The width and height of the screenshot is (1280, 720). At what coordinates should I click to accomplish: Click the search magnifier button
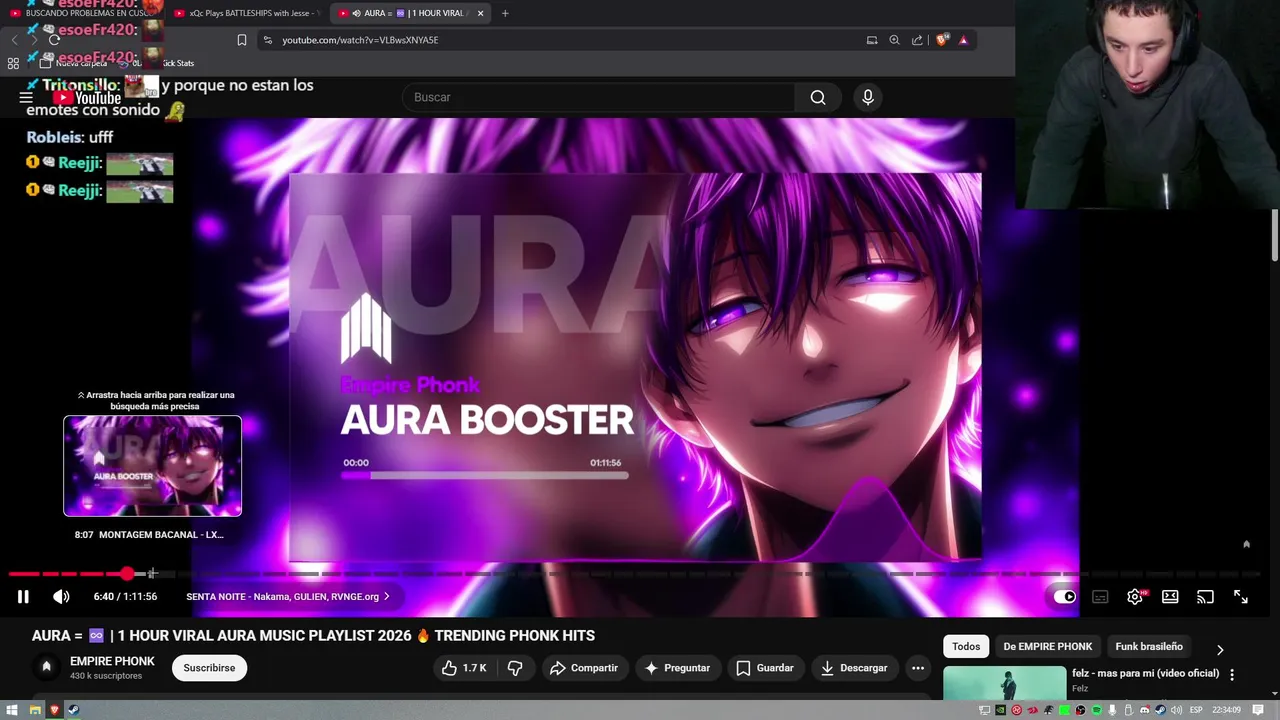[818, 97]
